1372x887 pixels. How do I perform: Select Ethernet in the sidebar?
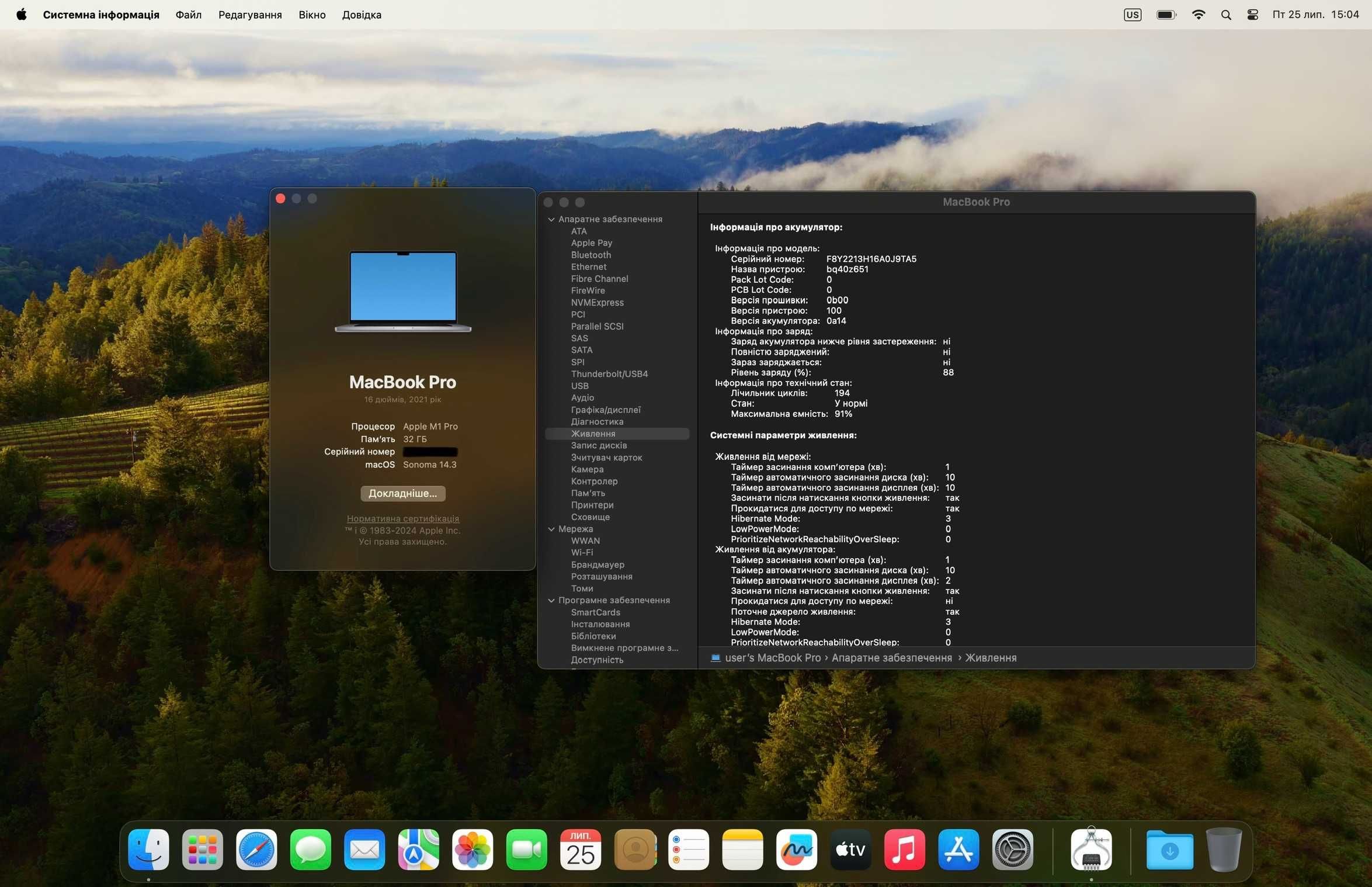[x=588, y=267]
